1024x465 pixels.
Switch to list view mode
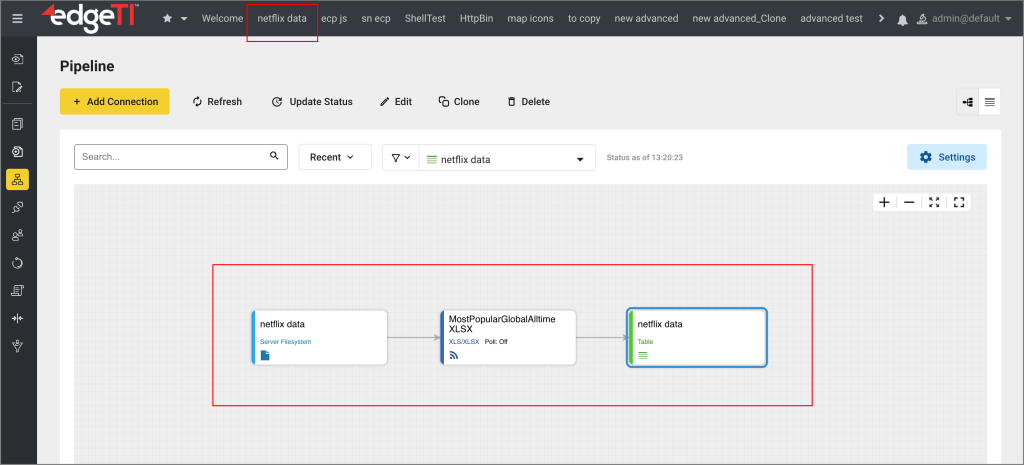pos(989,102)
